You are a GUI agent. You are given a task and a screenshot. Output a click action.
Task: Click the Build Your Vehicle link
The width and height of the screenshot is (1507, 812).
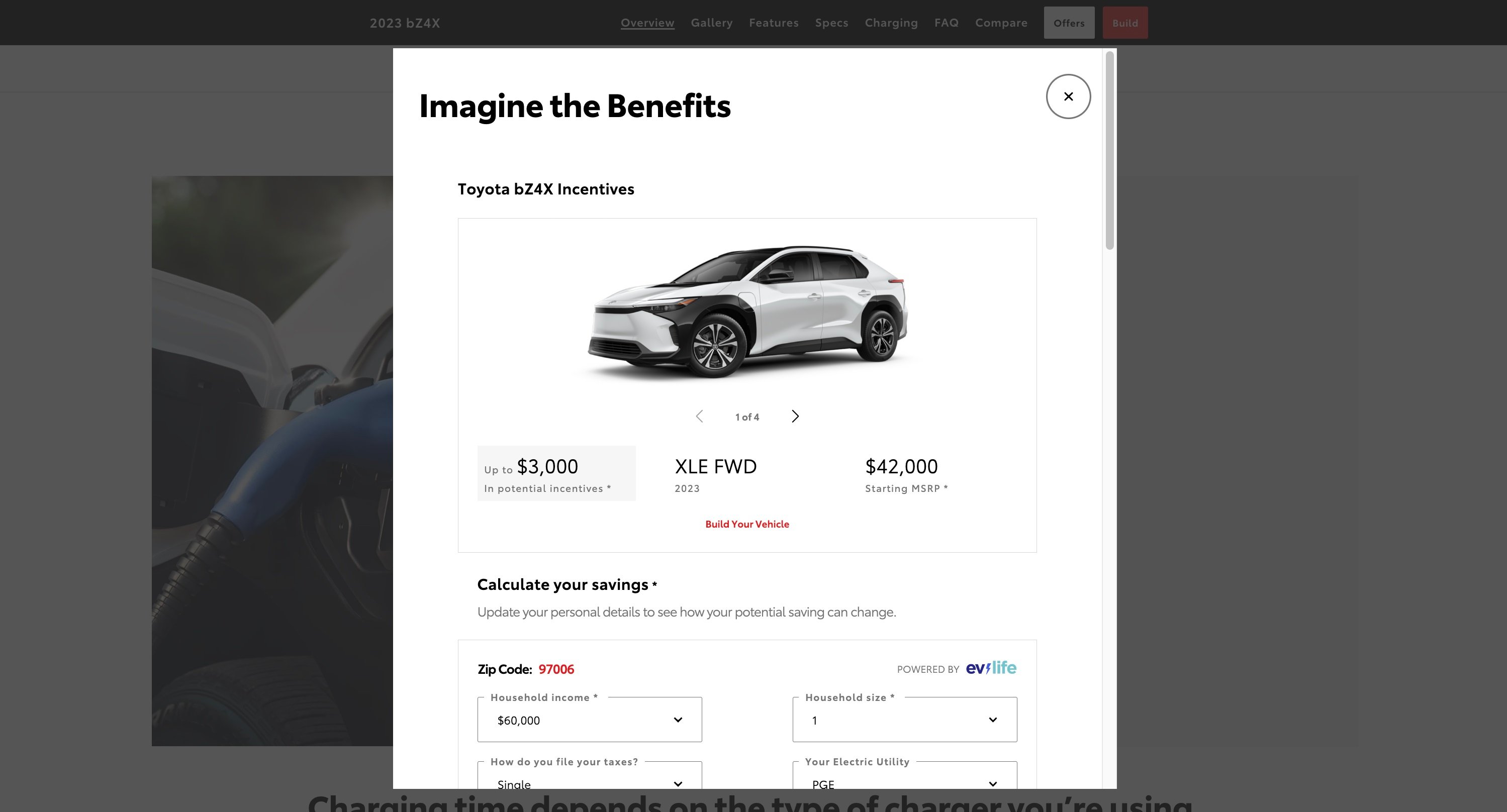(x=747, y=524)
